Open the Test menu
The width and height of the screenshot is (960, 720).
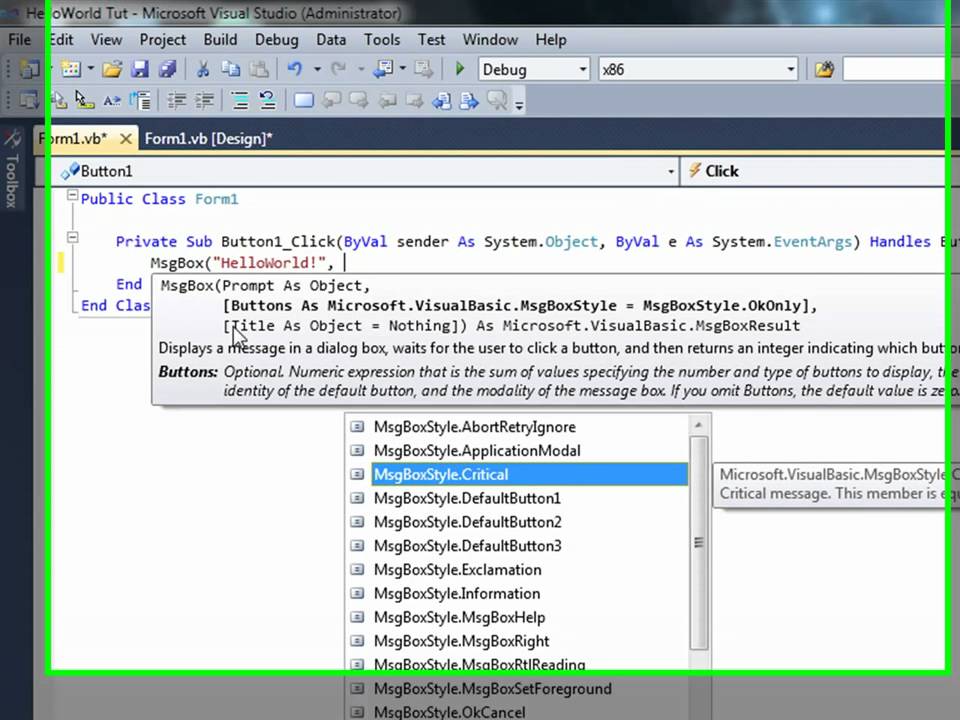[432, 40]
